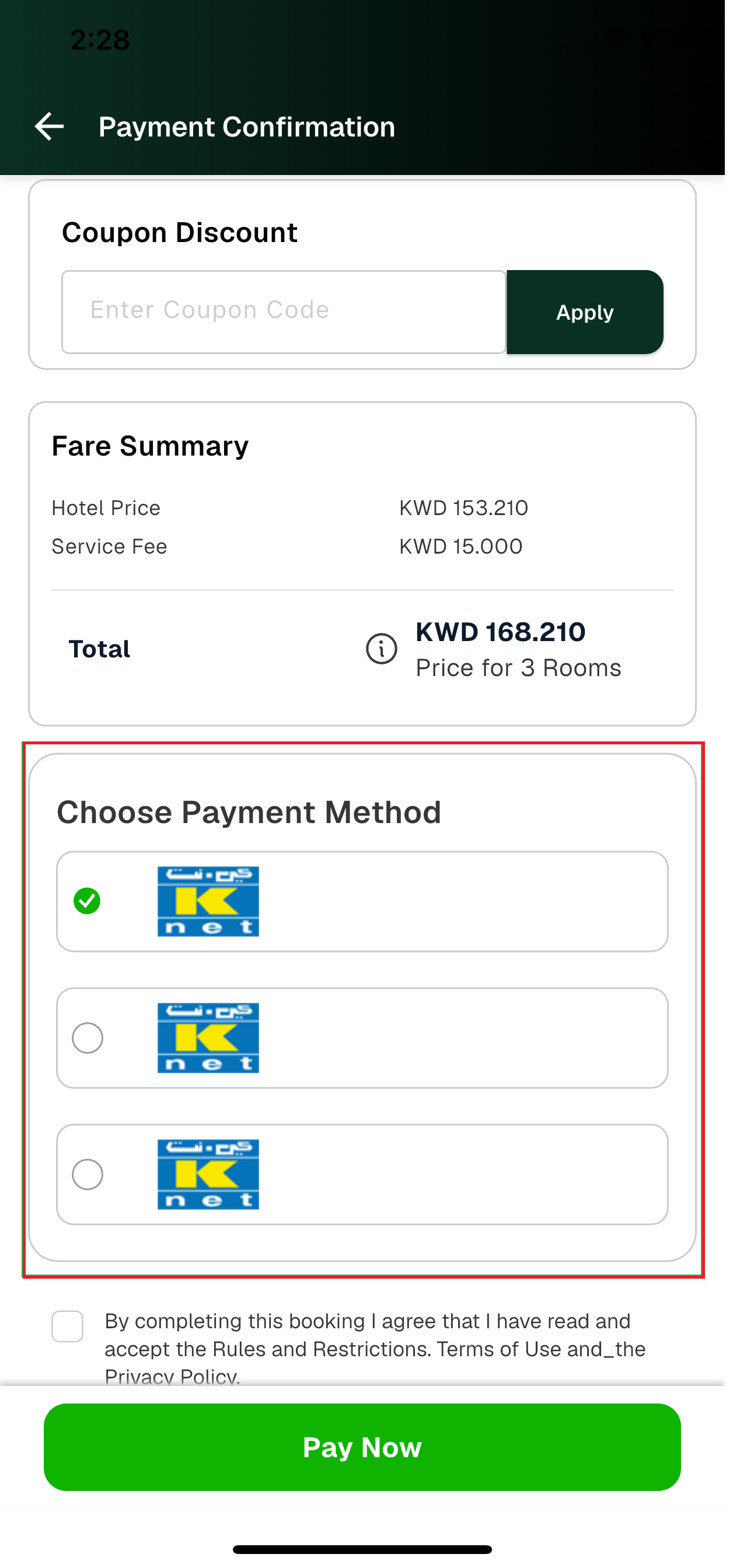This screenshot has height=1568, width=747.
Task: Tap the third KNET logo
Action: 208,1174
